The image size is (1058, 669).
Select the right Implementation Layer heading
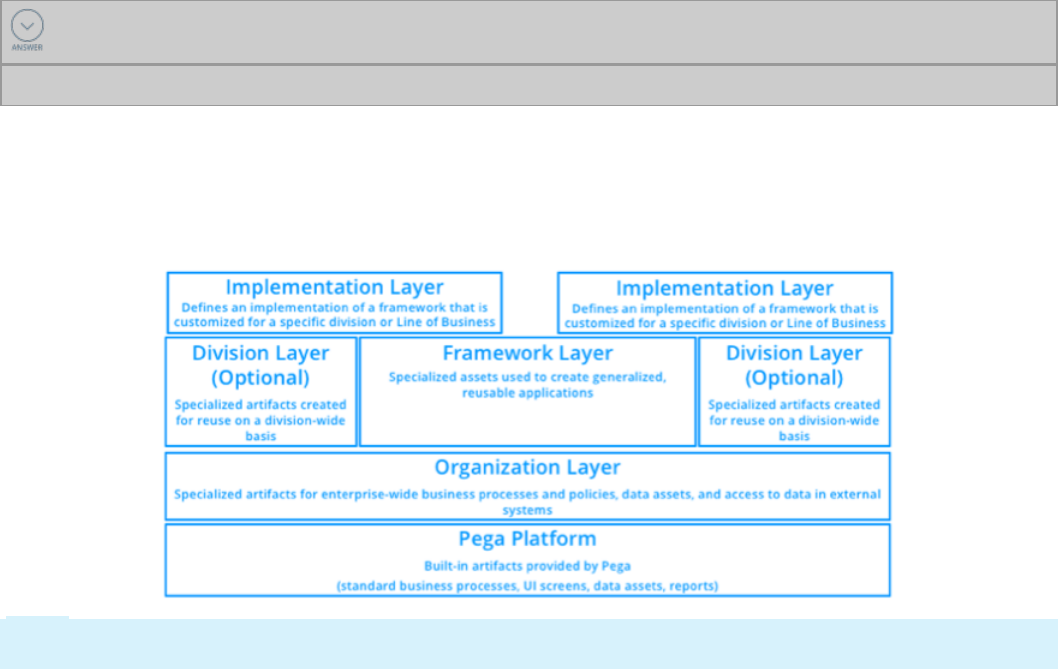[725, 288]
